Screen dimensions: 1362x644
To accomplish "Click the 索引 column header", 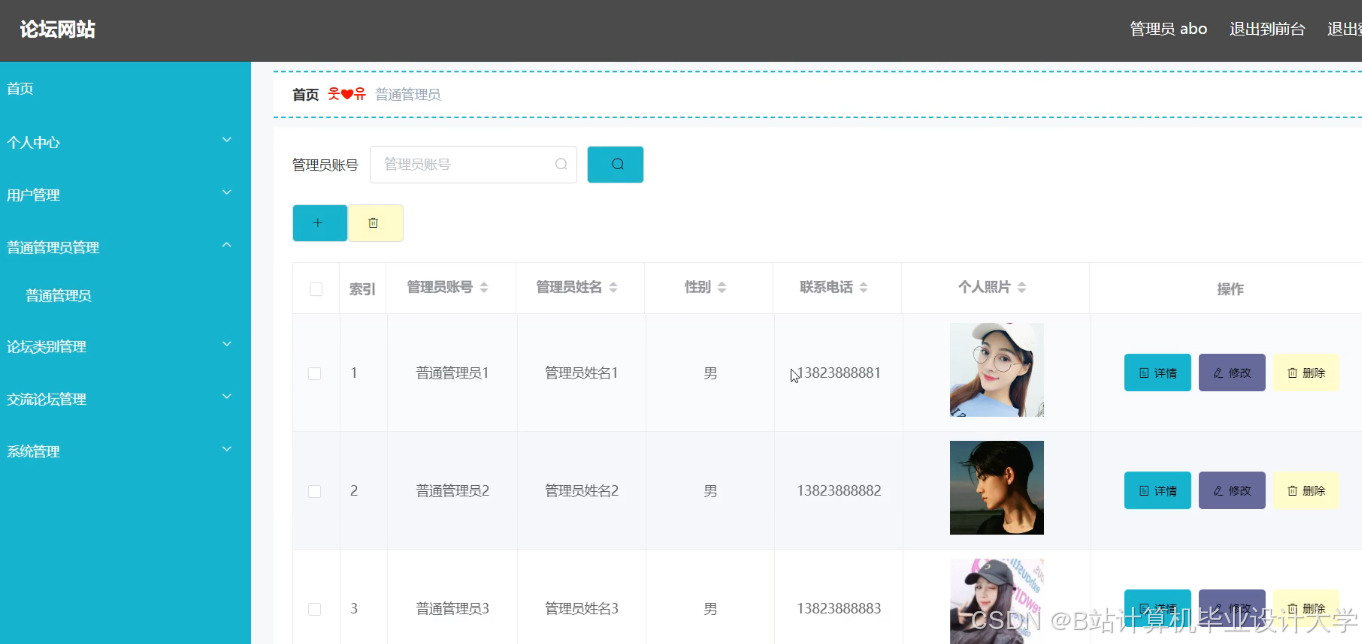I will 362,289.
